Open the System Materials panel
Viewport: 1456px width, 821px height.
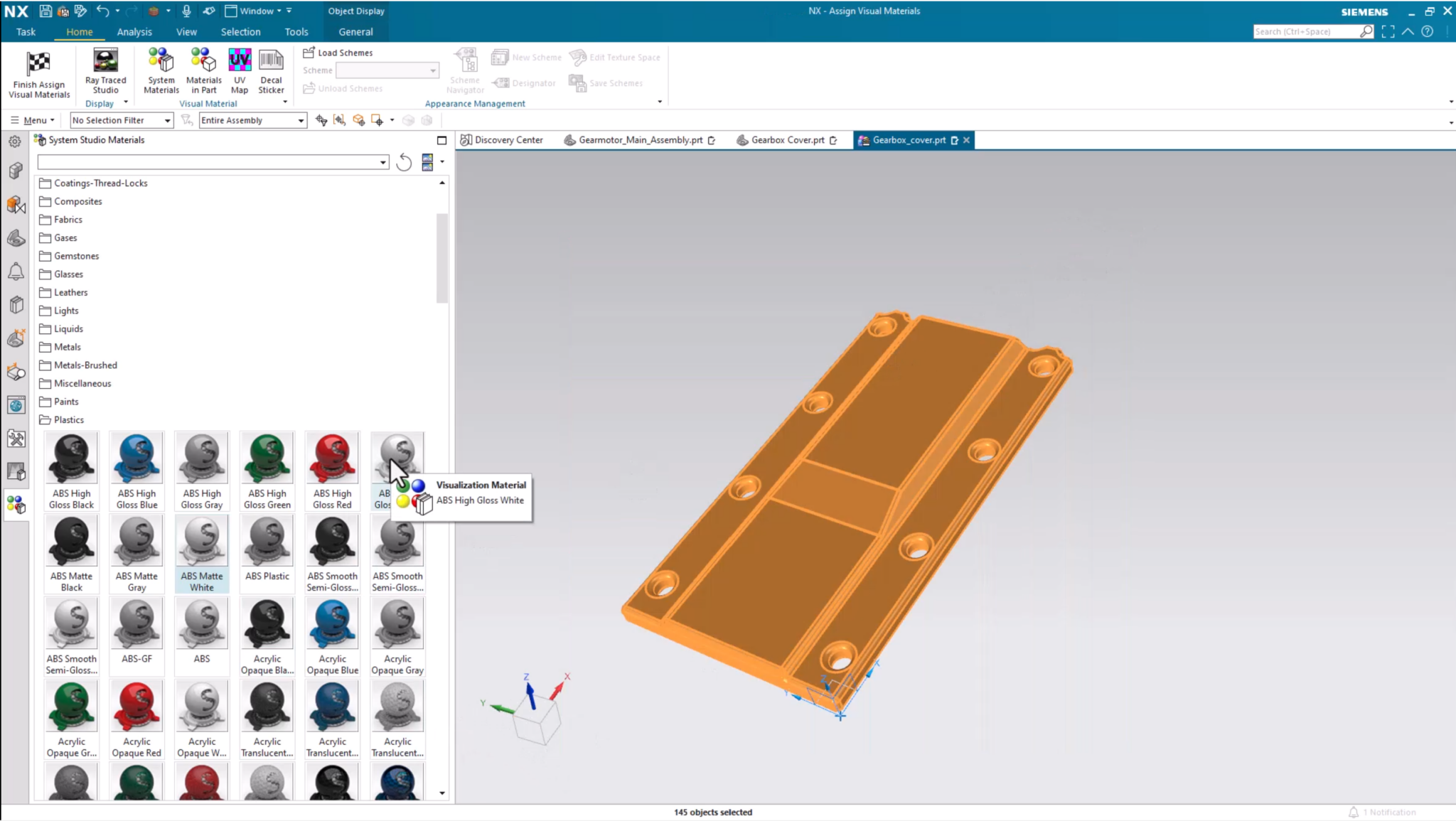point(161,71)
